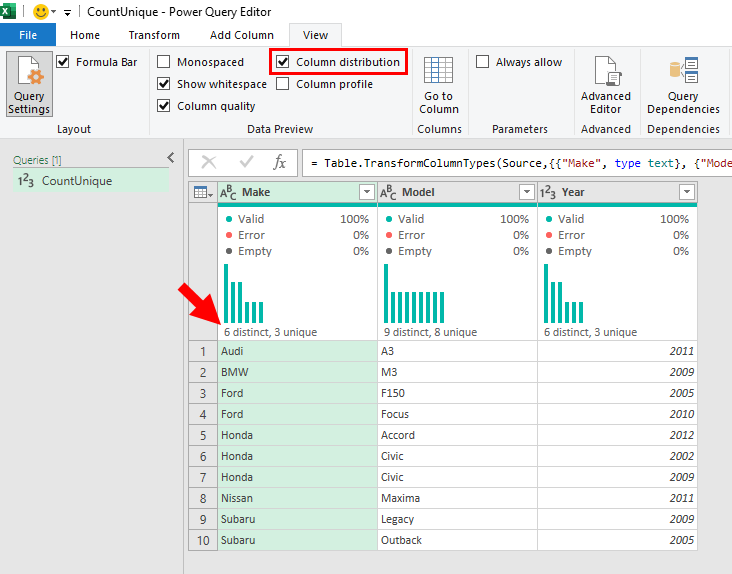The image size is (732, 574).
Task: Open the Advanced Editor
Action: point(605,84)
